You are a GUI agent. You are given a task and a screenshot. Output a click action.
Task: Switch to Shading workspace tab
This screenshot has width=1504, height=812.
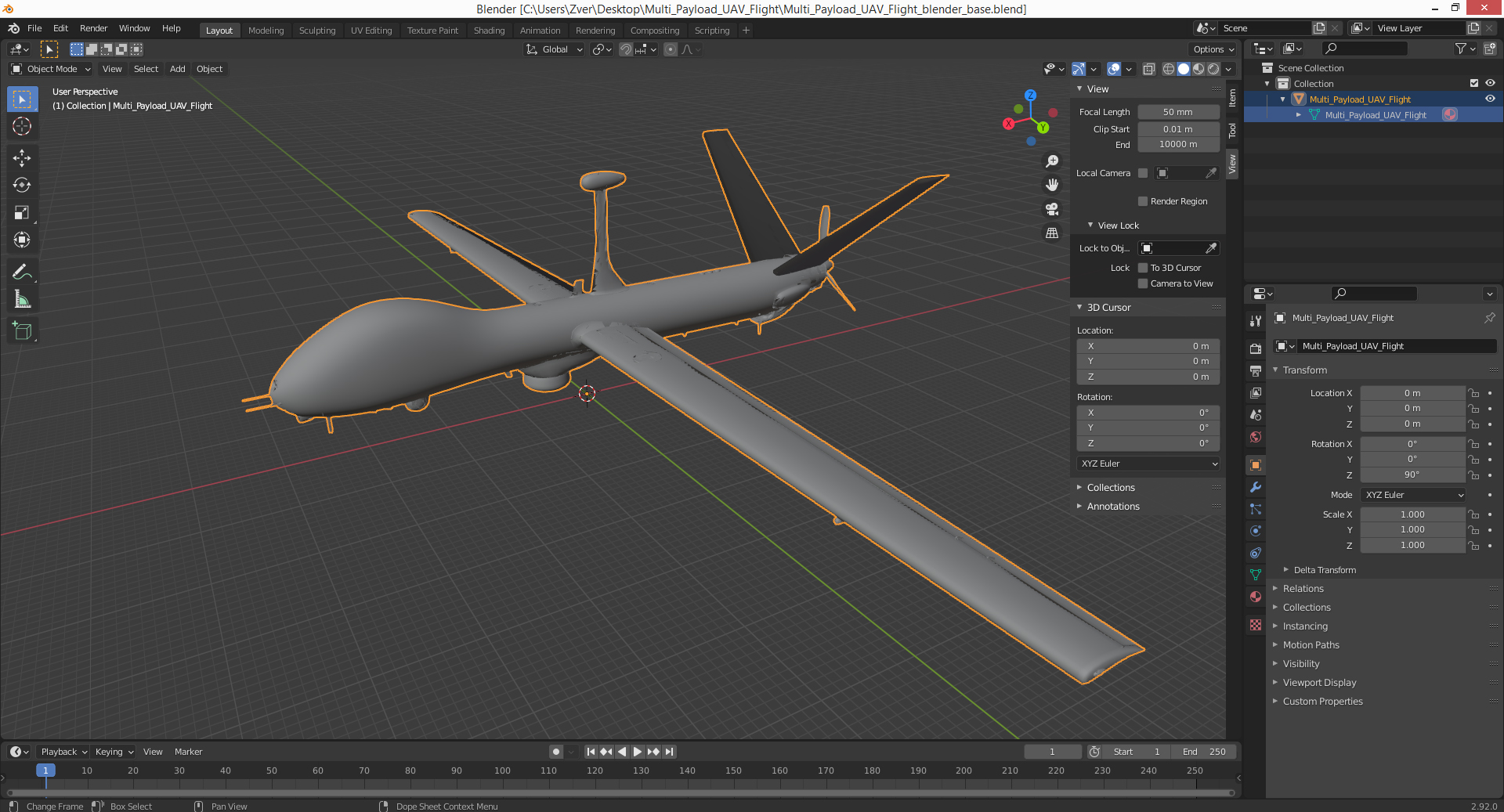pos(489,31)
